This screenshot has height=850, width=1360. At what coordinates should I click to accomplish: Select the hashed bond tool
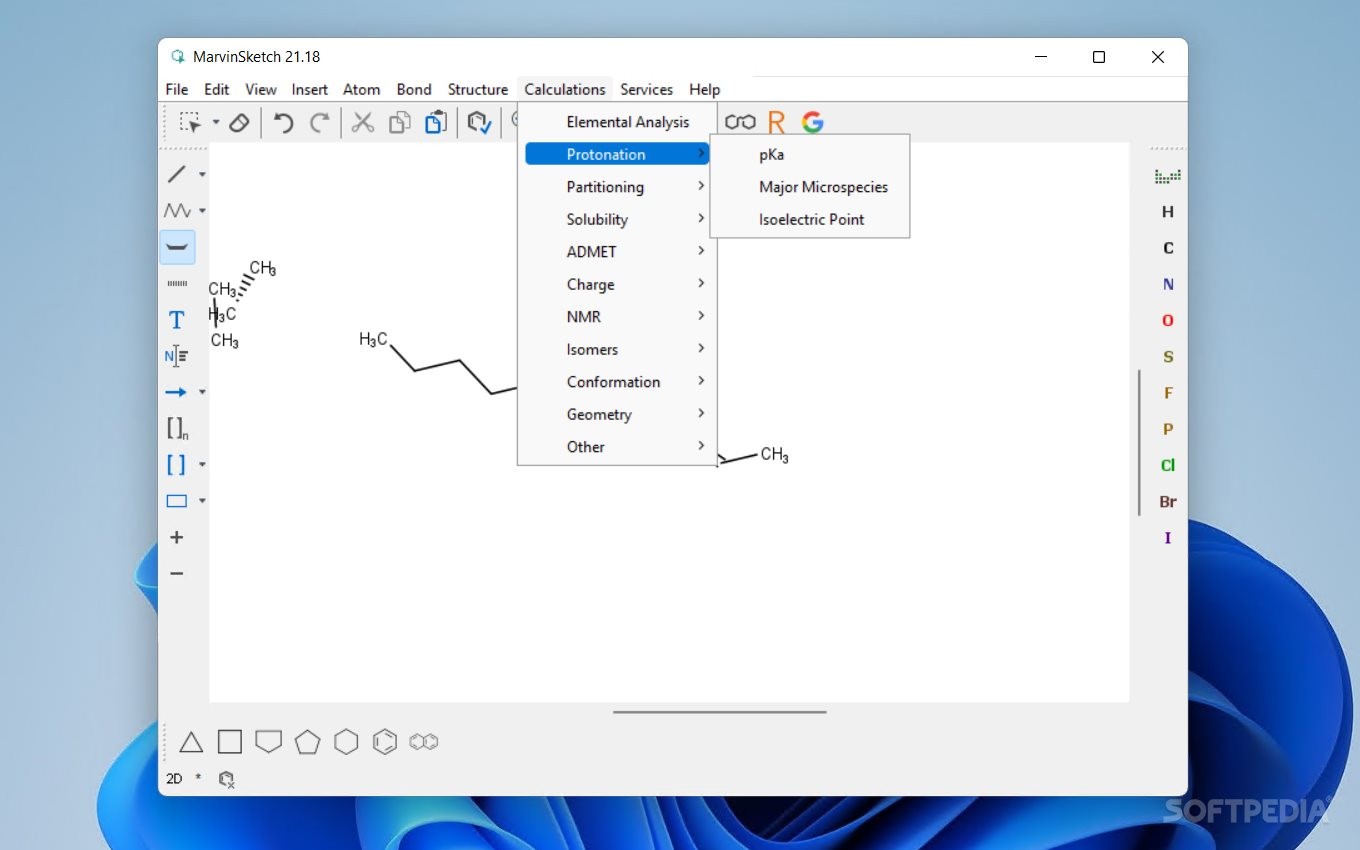[177, 284]
